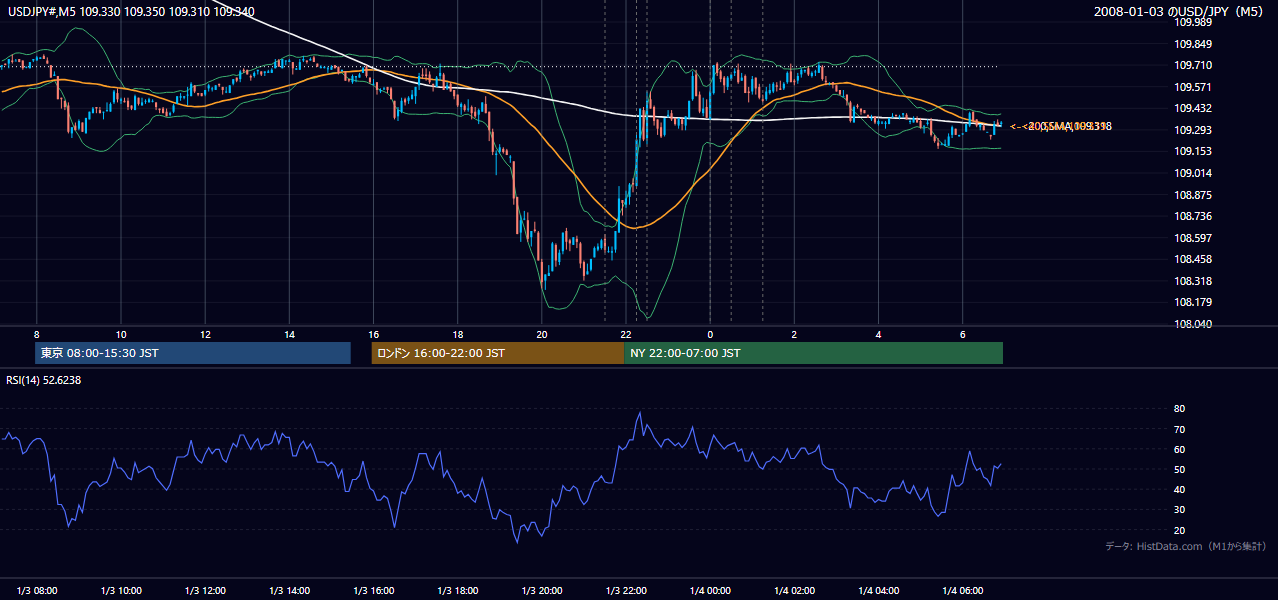Click the 1/3 10:00 bottom time label
This screenshot has height=600, width=1278.
pyautogui.click(x=121, y=590)
